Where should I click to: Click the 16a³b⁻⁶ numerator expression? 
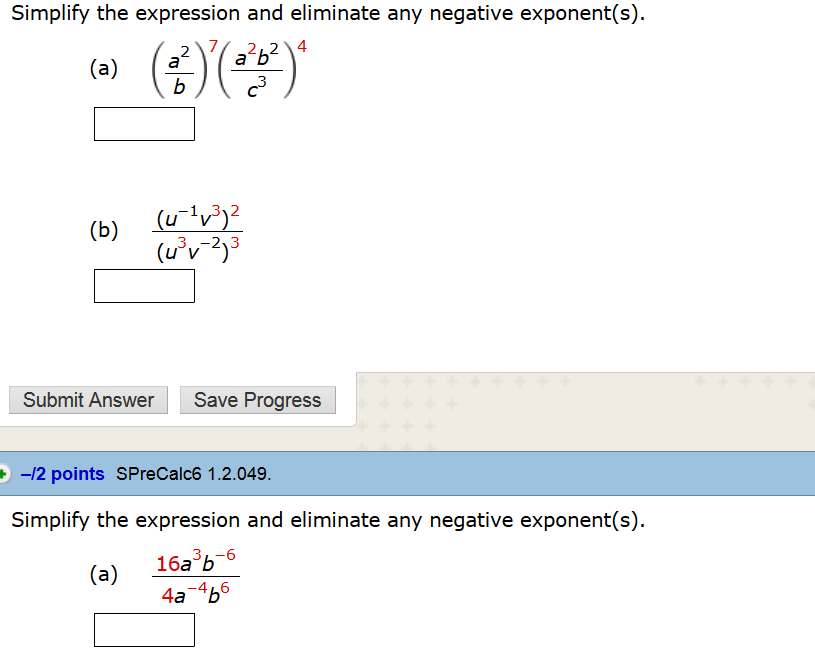(196, 562)
